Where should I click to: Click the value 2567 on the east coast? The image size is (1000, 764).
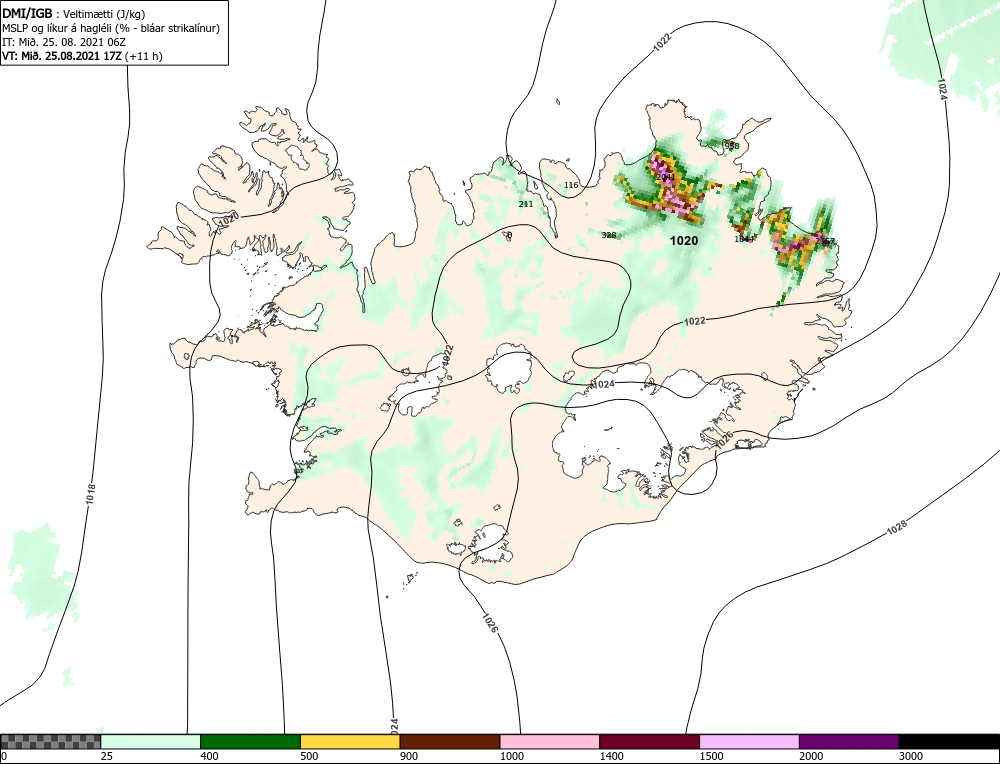825,241
